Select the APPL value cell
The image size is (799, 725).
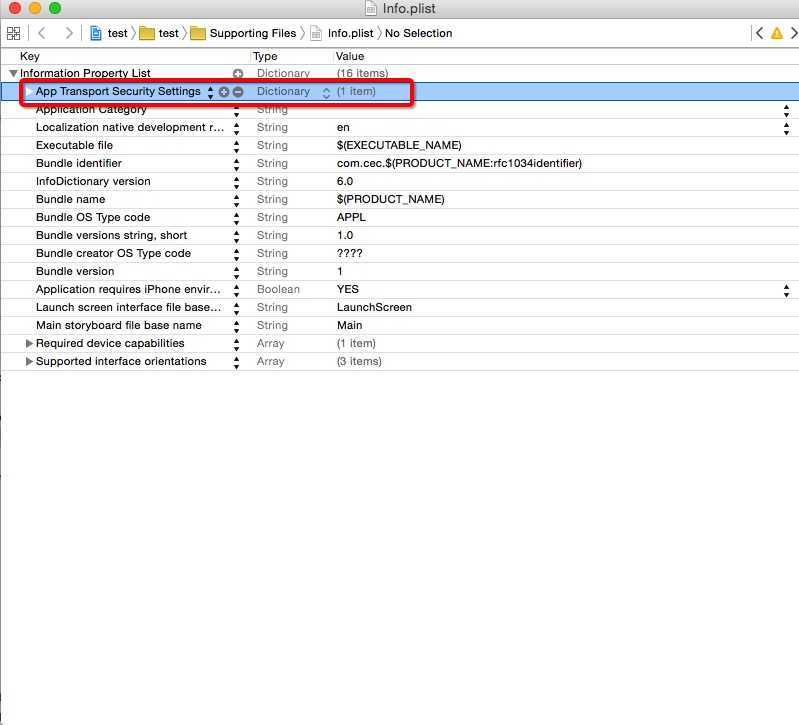coord(351,218)
